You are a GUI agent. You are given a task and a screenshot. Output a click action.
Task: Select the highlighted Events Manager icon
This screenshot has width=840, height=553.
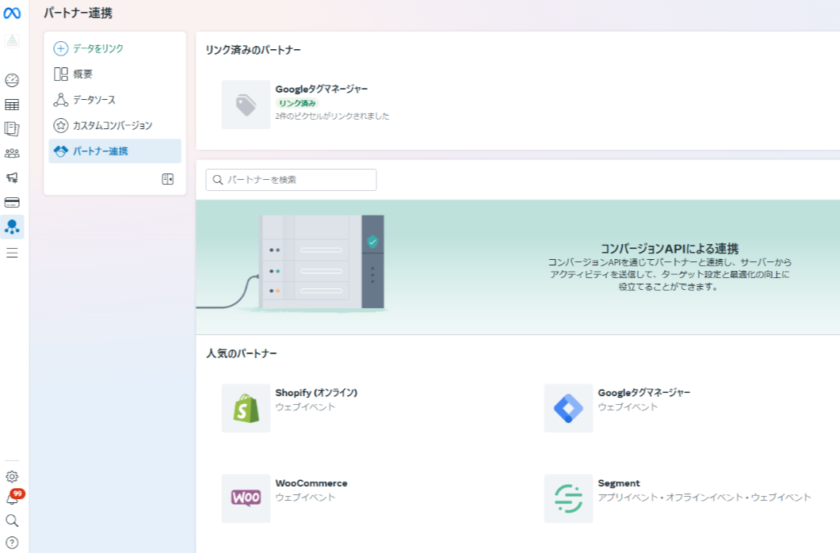click(13, 227)
